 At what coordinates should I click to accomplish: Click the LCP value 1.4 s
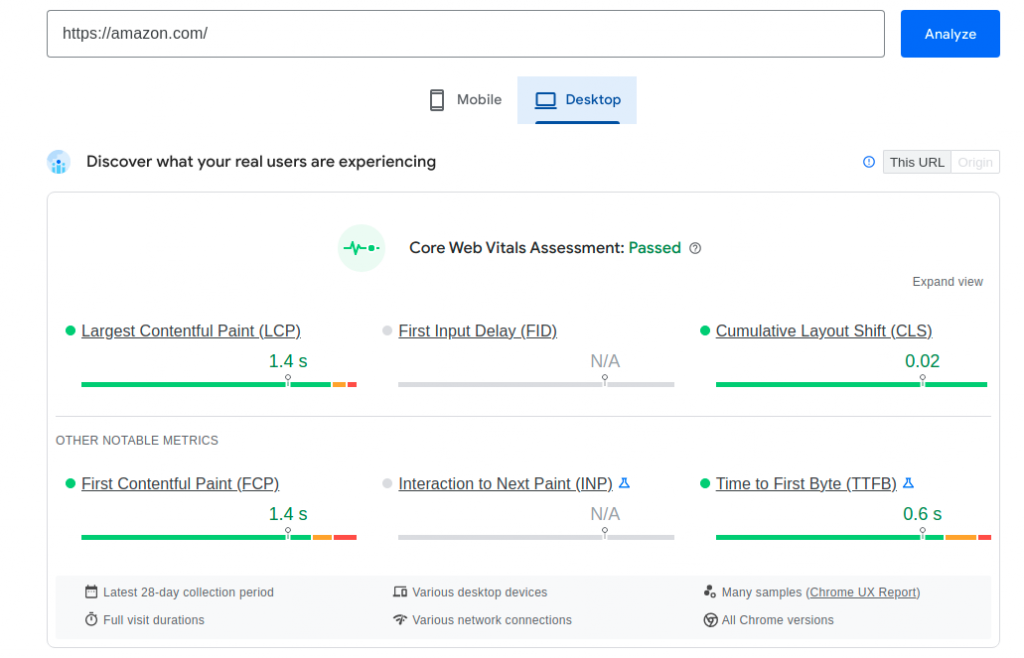coord(288,361)
